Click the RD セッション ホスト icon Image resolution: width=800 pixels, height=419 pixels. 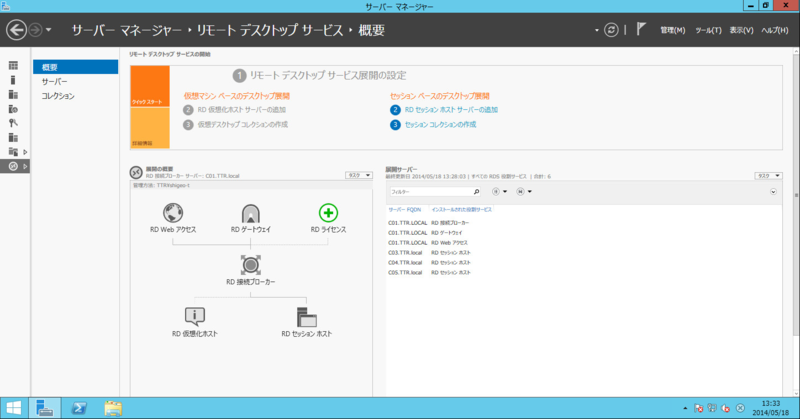click(307, 317)
